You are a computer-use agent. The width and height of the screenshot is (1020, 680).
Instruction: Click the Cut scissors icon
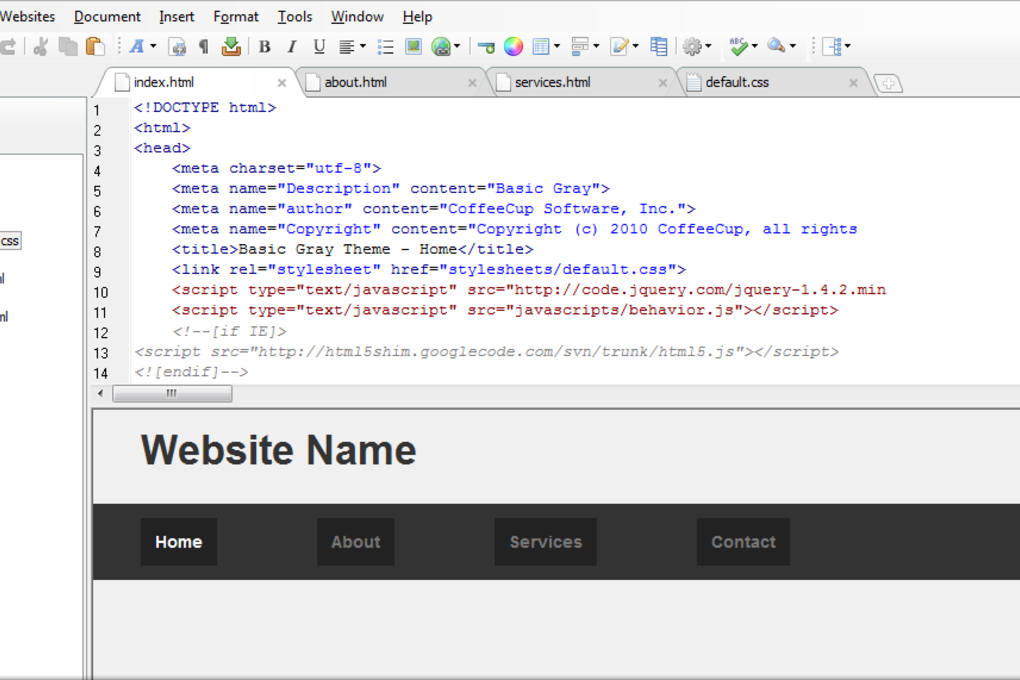40,46
